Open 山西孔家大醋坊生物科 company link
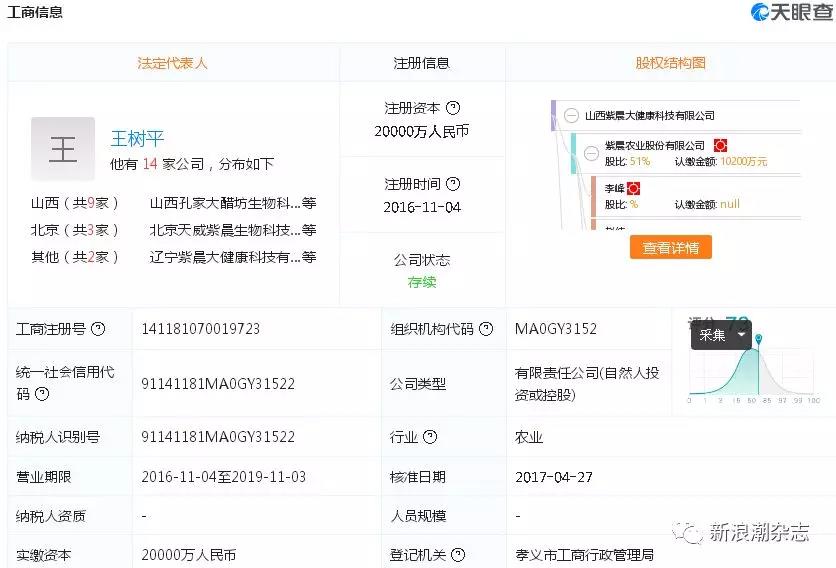Viewport: 836px width, 568px height. [x=225, y=203]
